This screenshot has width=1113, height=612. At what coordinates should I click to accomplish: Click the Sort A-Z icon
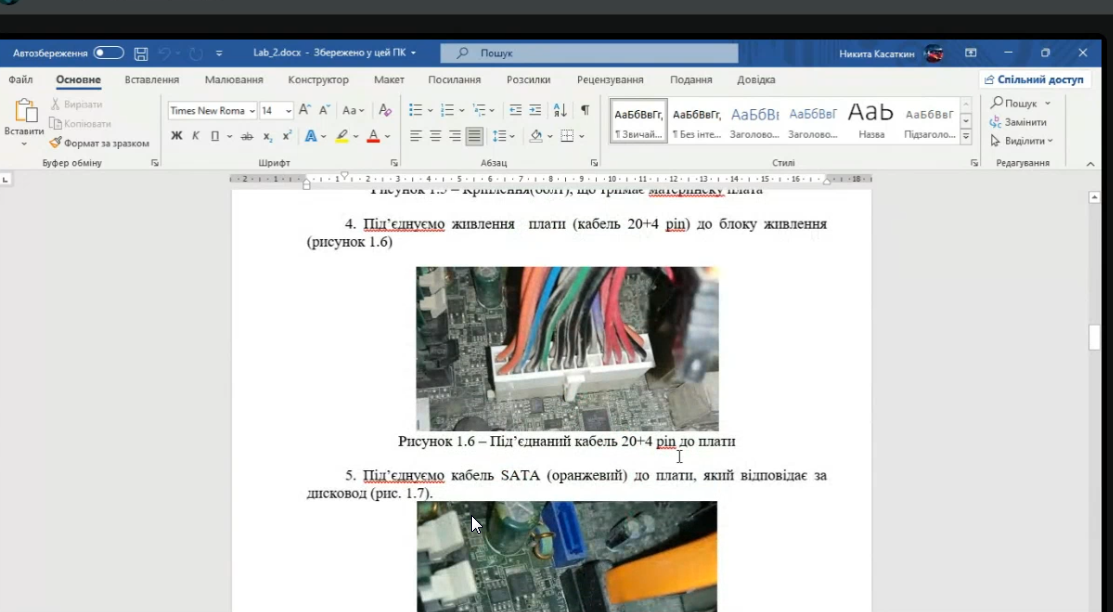pyautogui.click(x=560, y=110)
